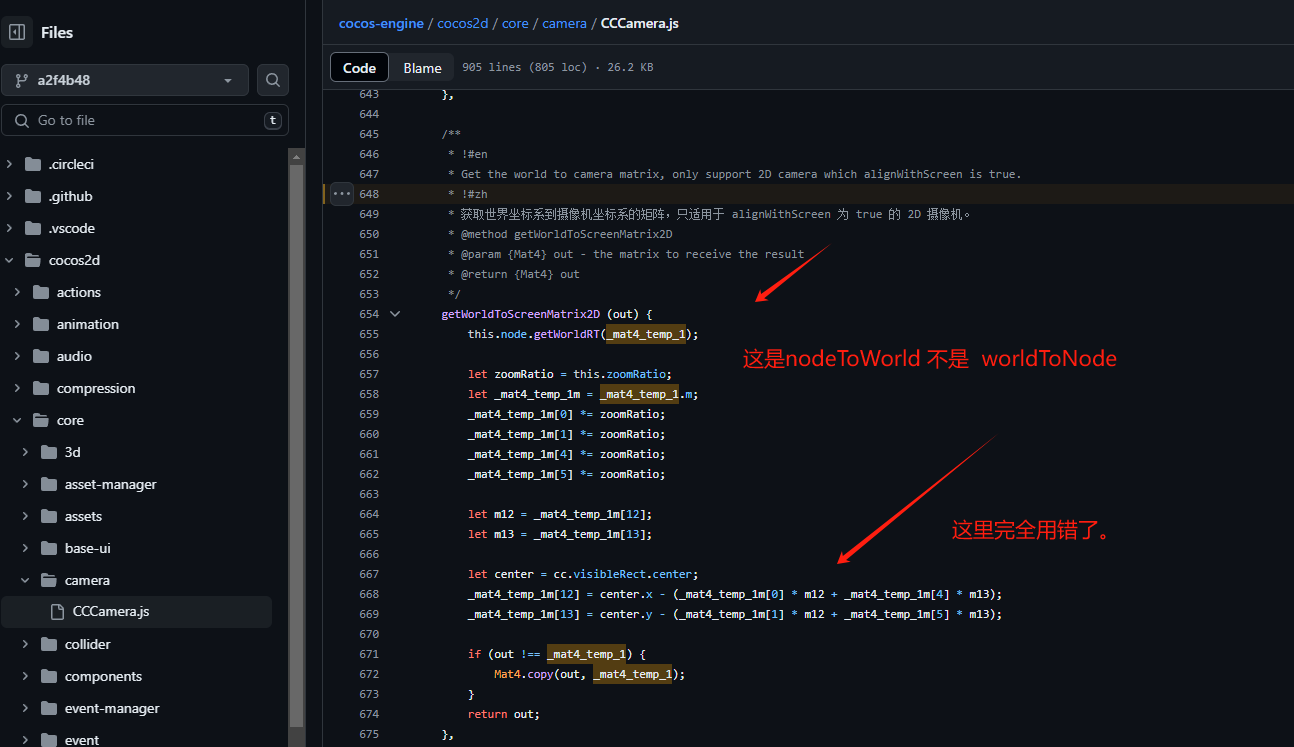Click the audio folder icon

41,356
